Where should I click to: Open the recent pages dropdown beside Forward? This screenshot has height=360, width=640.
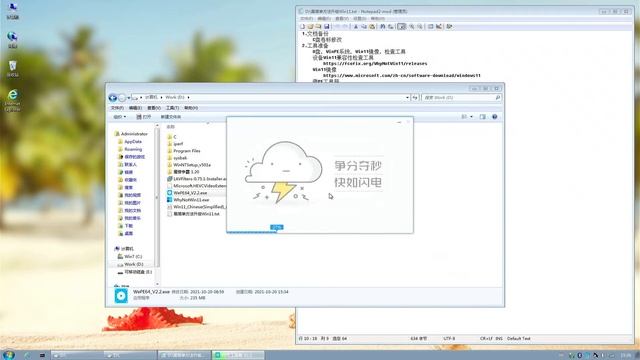pos(129,98)
